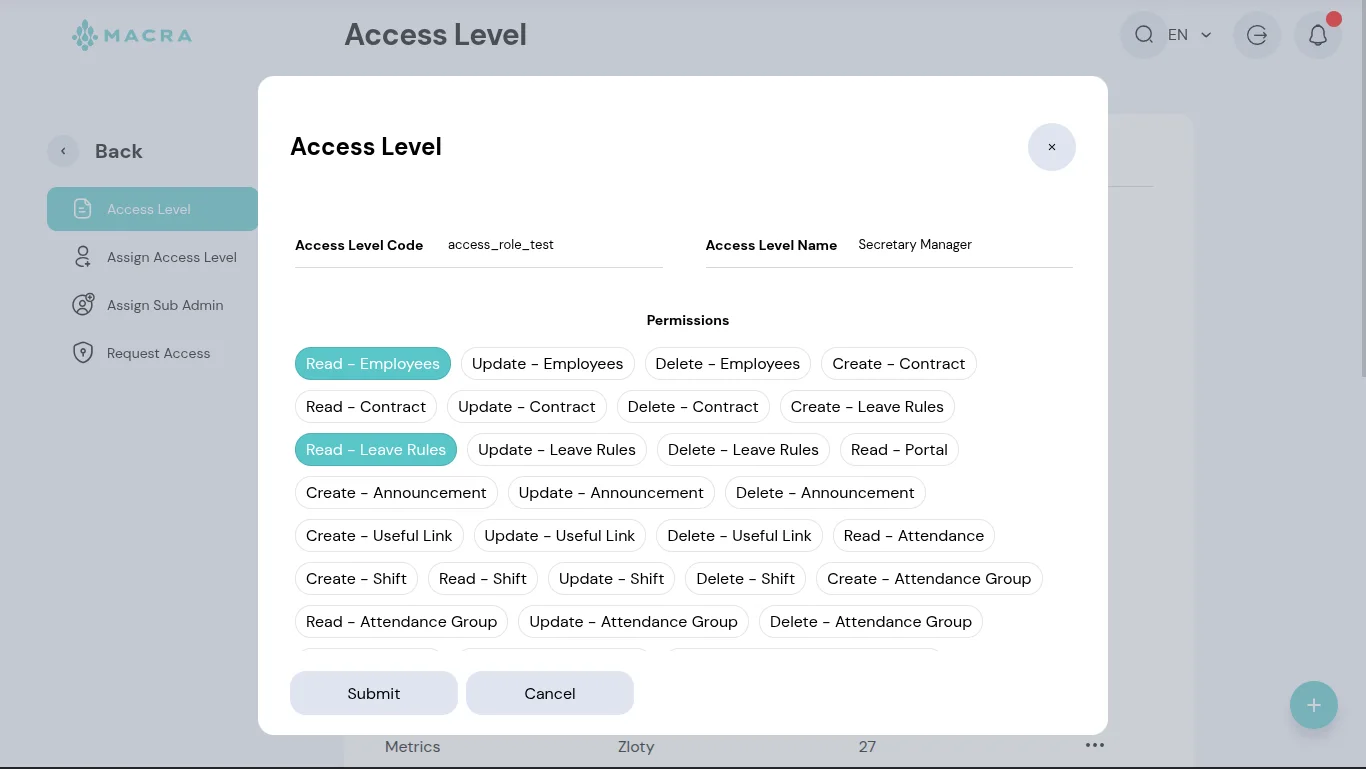Click the Request Access shield icon

(83, 353)
